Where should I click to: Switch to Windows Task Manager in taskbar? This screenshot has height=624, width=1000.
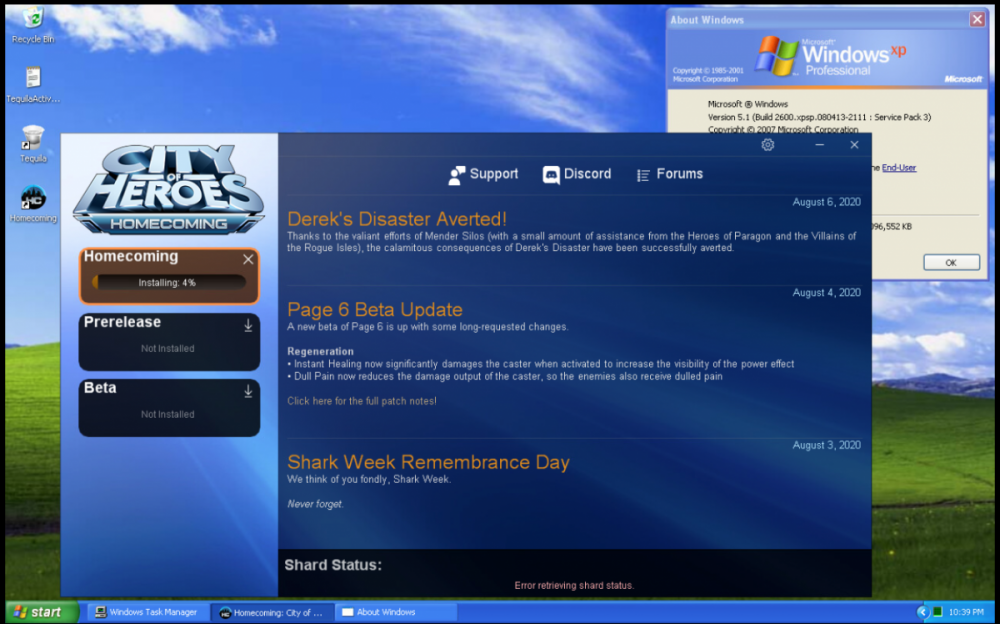coord(146,612)
